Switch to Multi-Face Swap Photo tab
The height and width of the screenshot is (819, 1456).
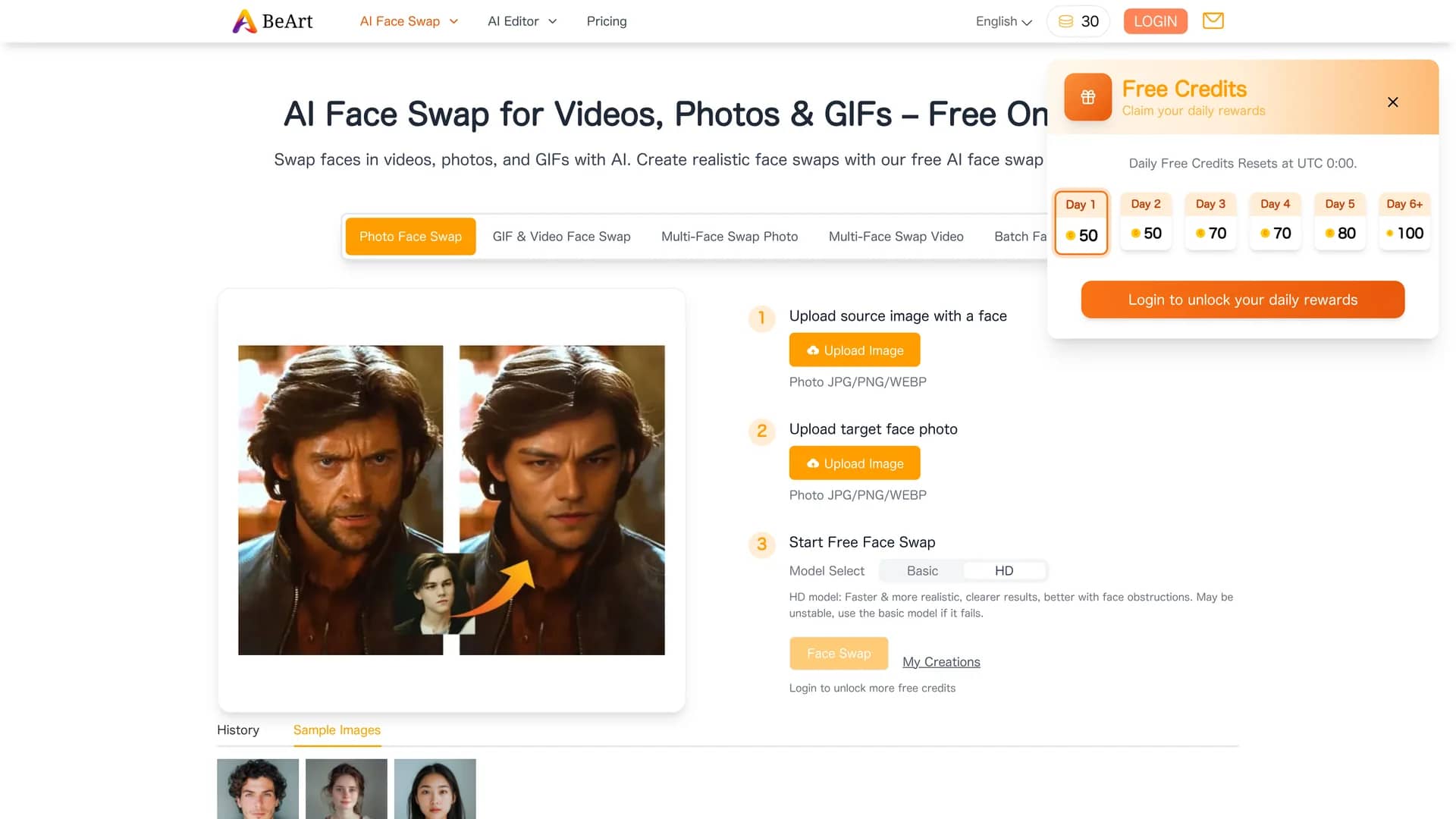click(730, 237)
